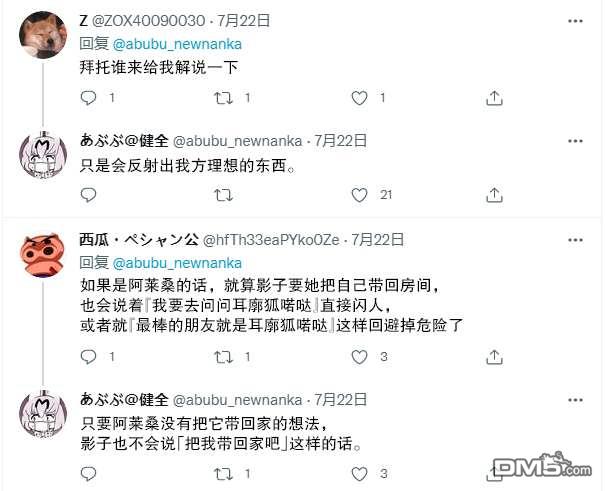Open @abubu_newnanka mention in 西瓜's tweet
This screenshot has width=605, height=491.
tap(177, 263)
